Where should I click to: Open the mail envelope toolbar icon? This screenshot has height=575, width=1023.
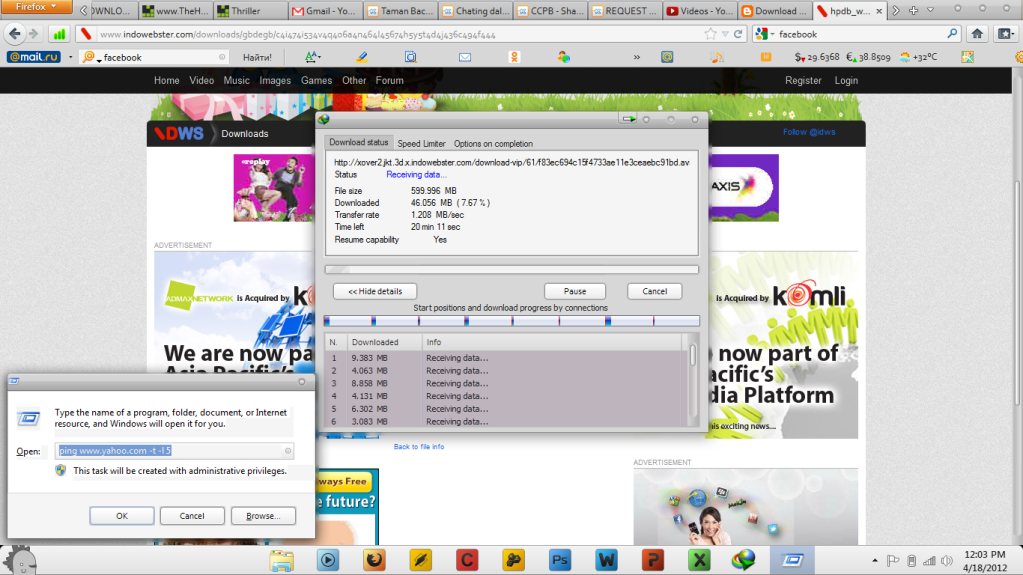[465, 57]
